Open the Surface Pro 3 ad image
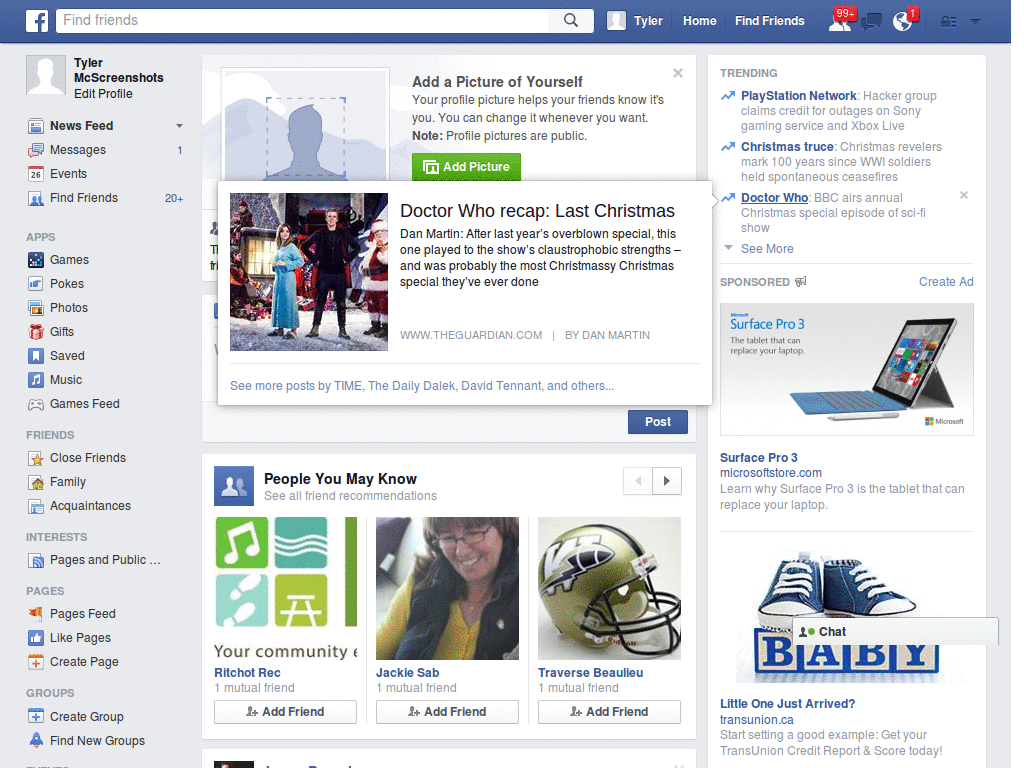 846,369
